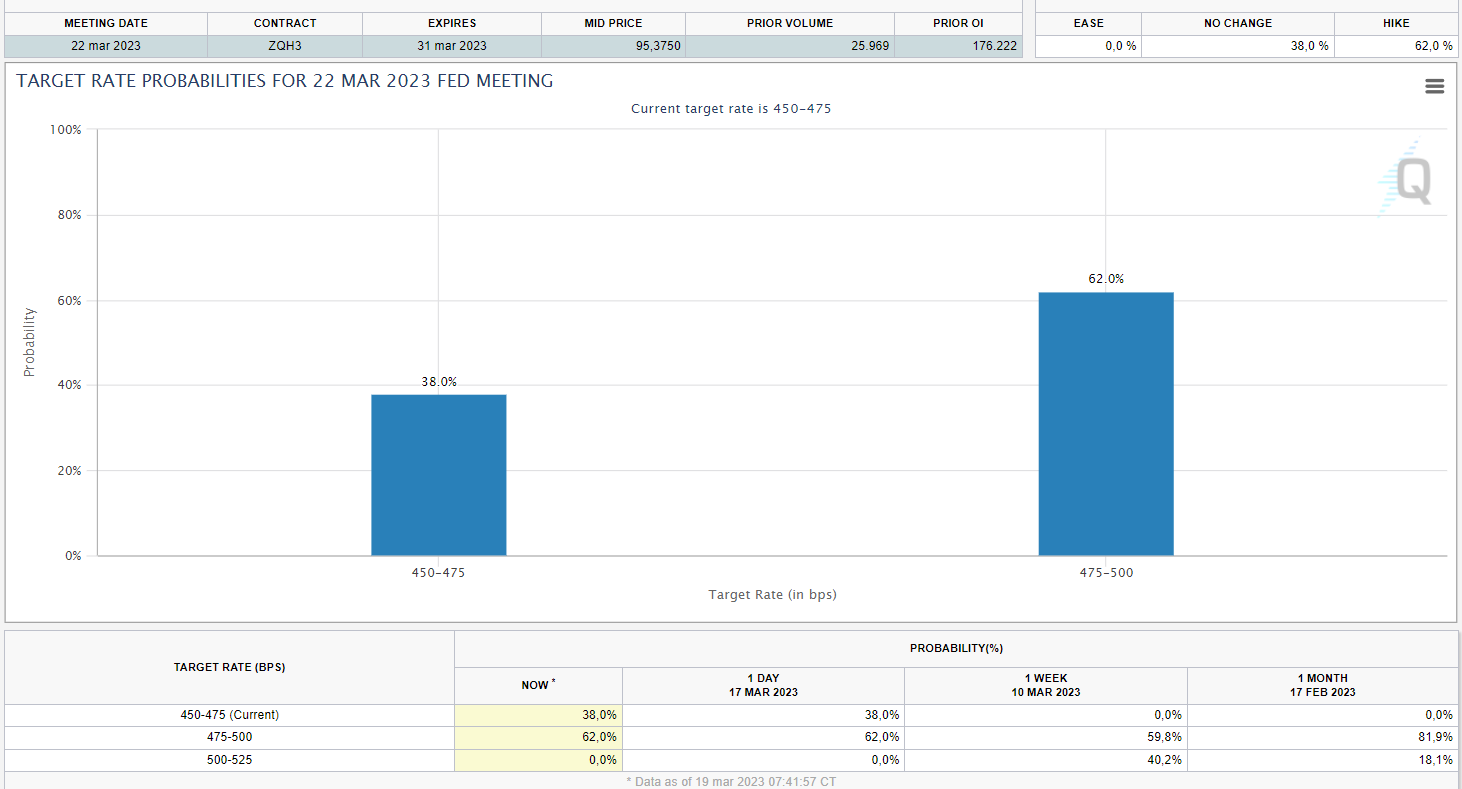Click the NO CHANGE column header
The width and height of the screenshot is (1462, 789).
(x=1237, y=23)
